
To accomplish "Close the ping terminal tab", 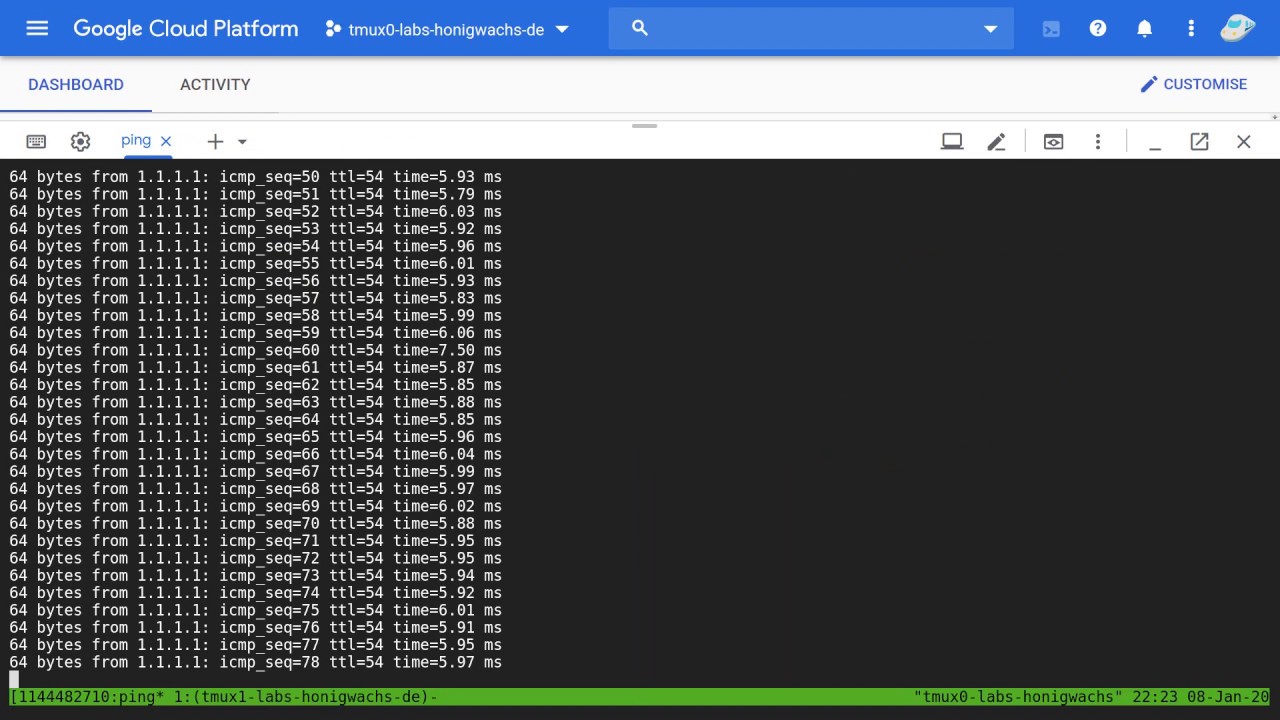I will pos(166,141).
